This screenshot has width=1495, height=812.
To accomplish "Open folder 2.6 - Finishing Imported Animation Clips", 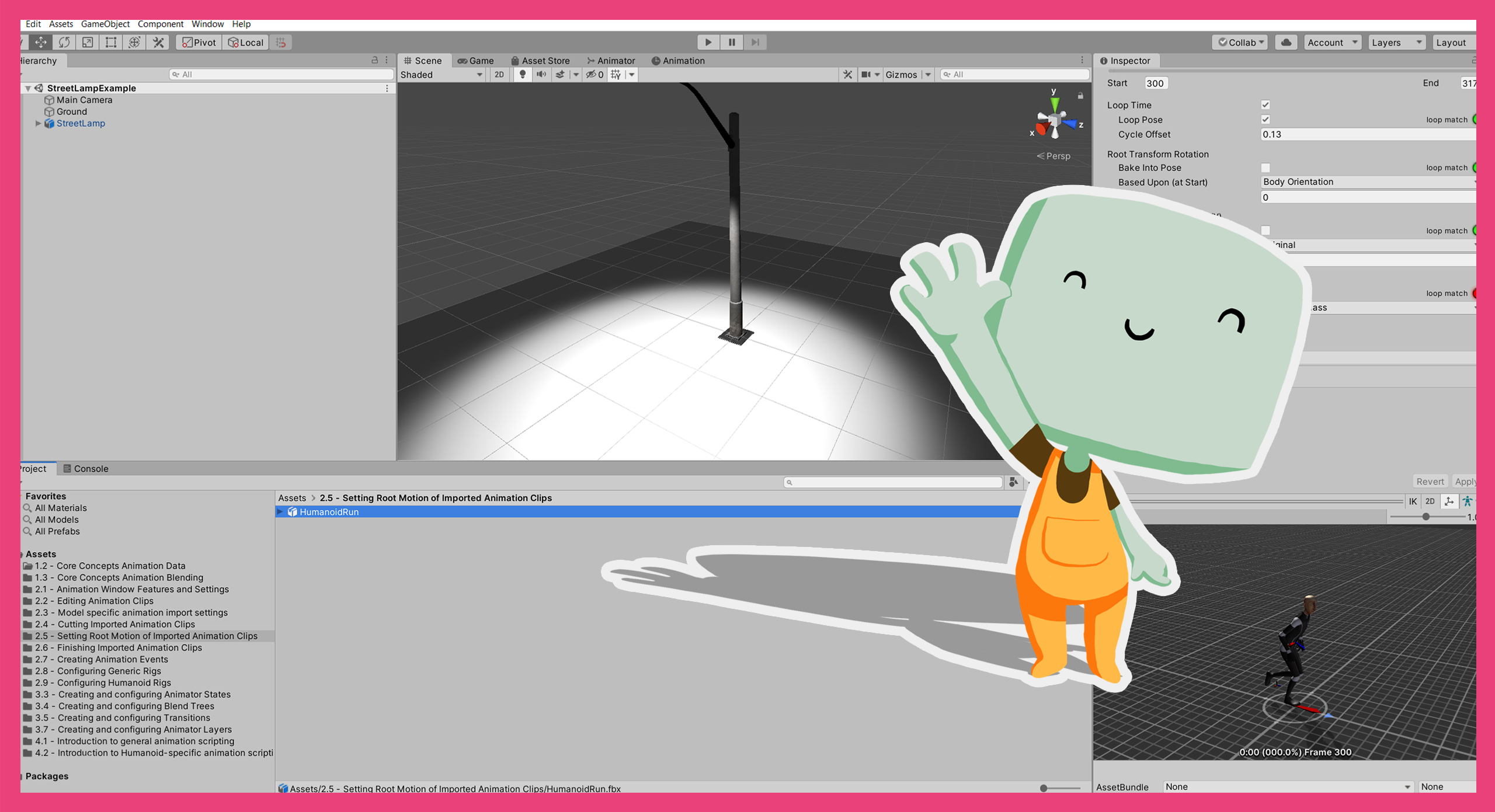I will 118,648.
